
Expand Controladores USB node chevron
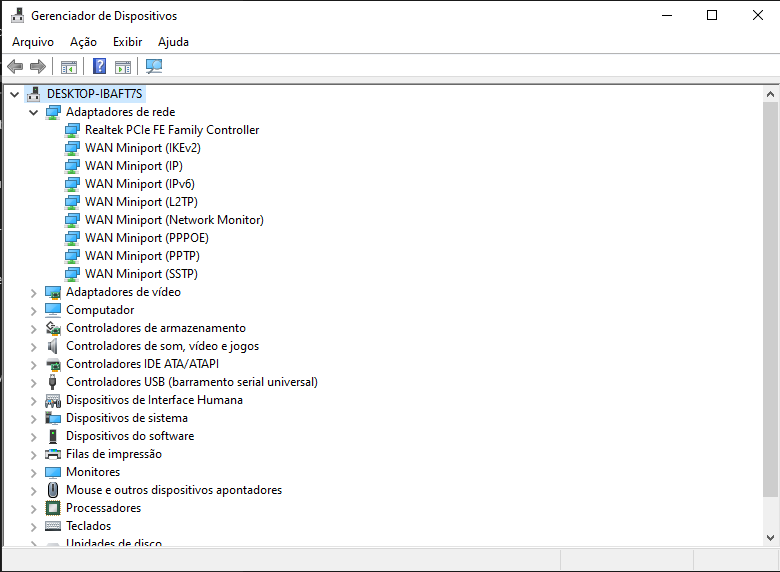pos(33,382)
